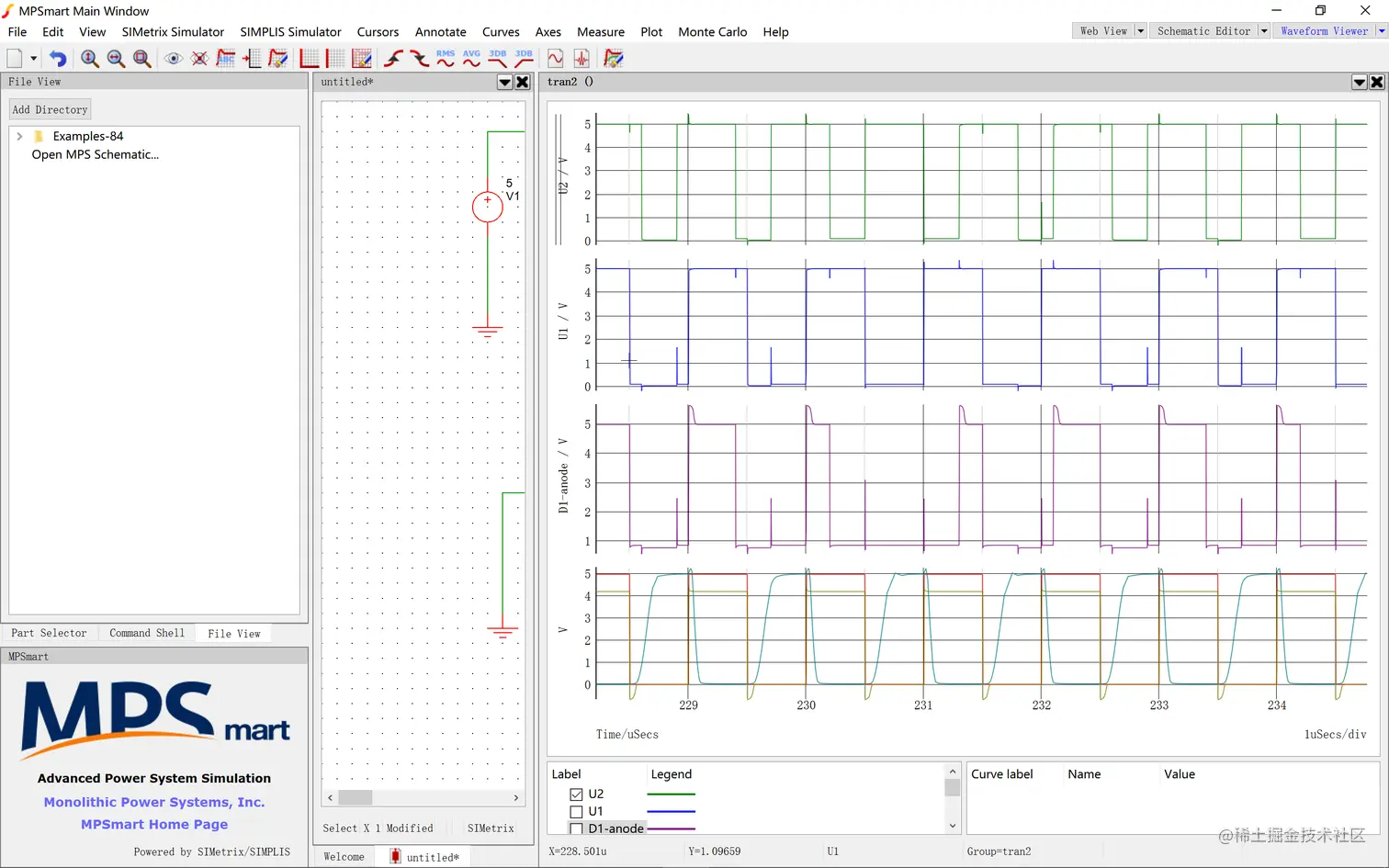Screen dimensions: 1389x868
Task: Open the Cursors menu
Action: click(x=378, y=31)
